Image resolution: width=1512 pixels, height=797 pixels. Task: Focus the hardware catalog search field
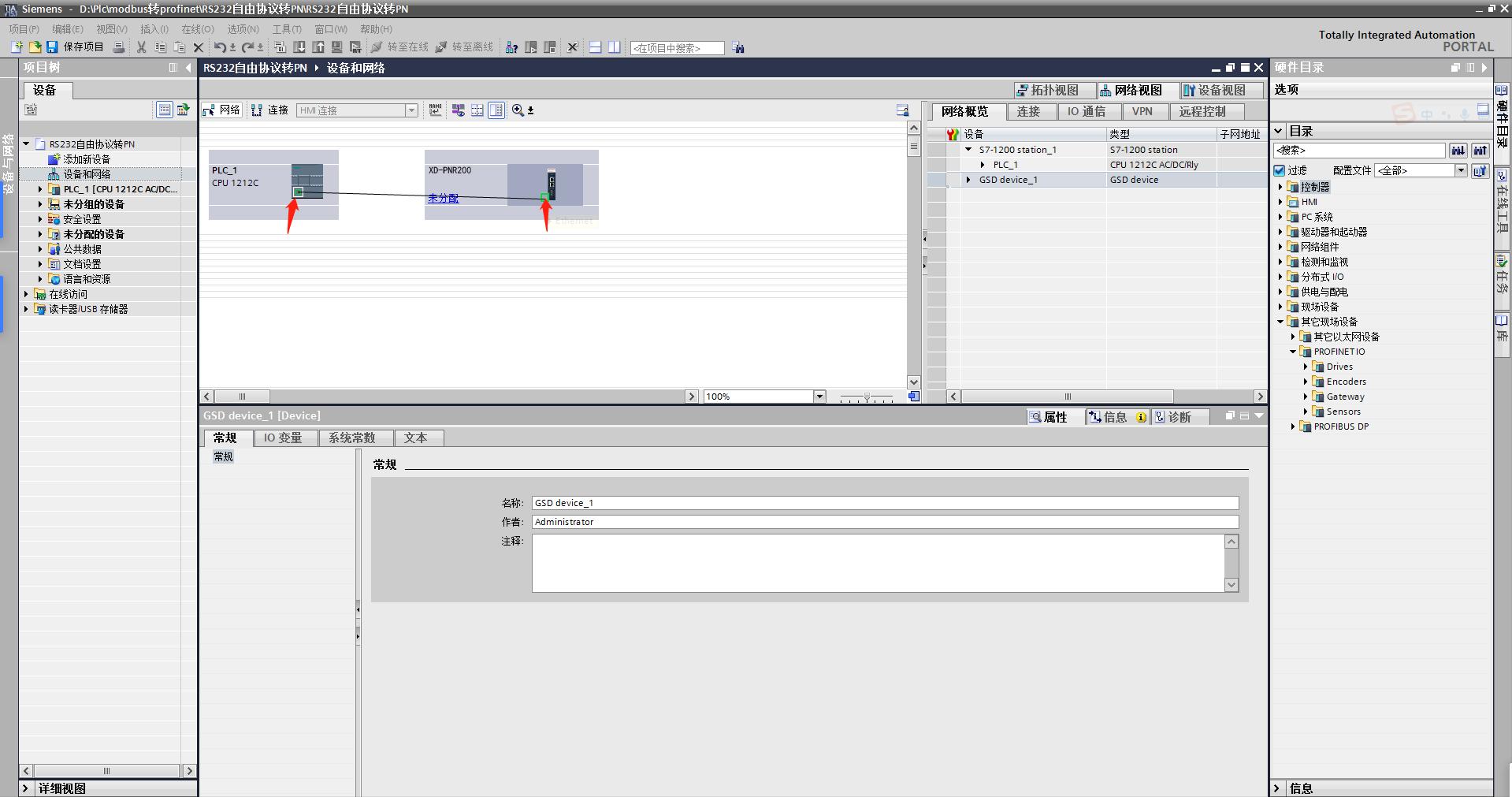[x=1359, y=151]
